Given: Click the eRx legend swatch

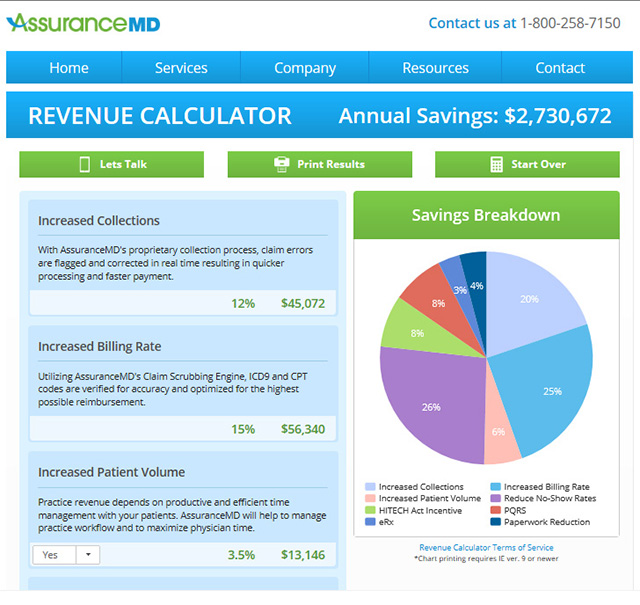Looking at the screenshot, I should [x=370, y=522].
